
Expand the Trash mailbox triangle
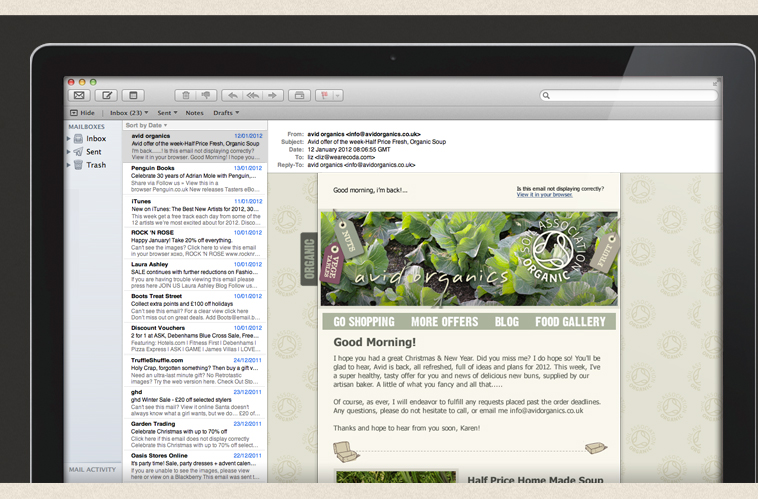[x=69, y=165]
